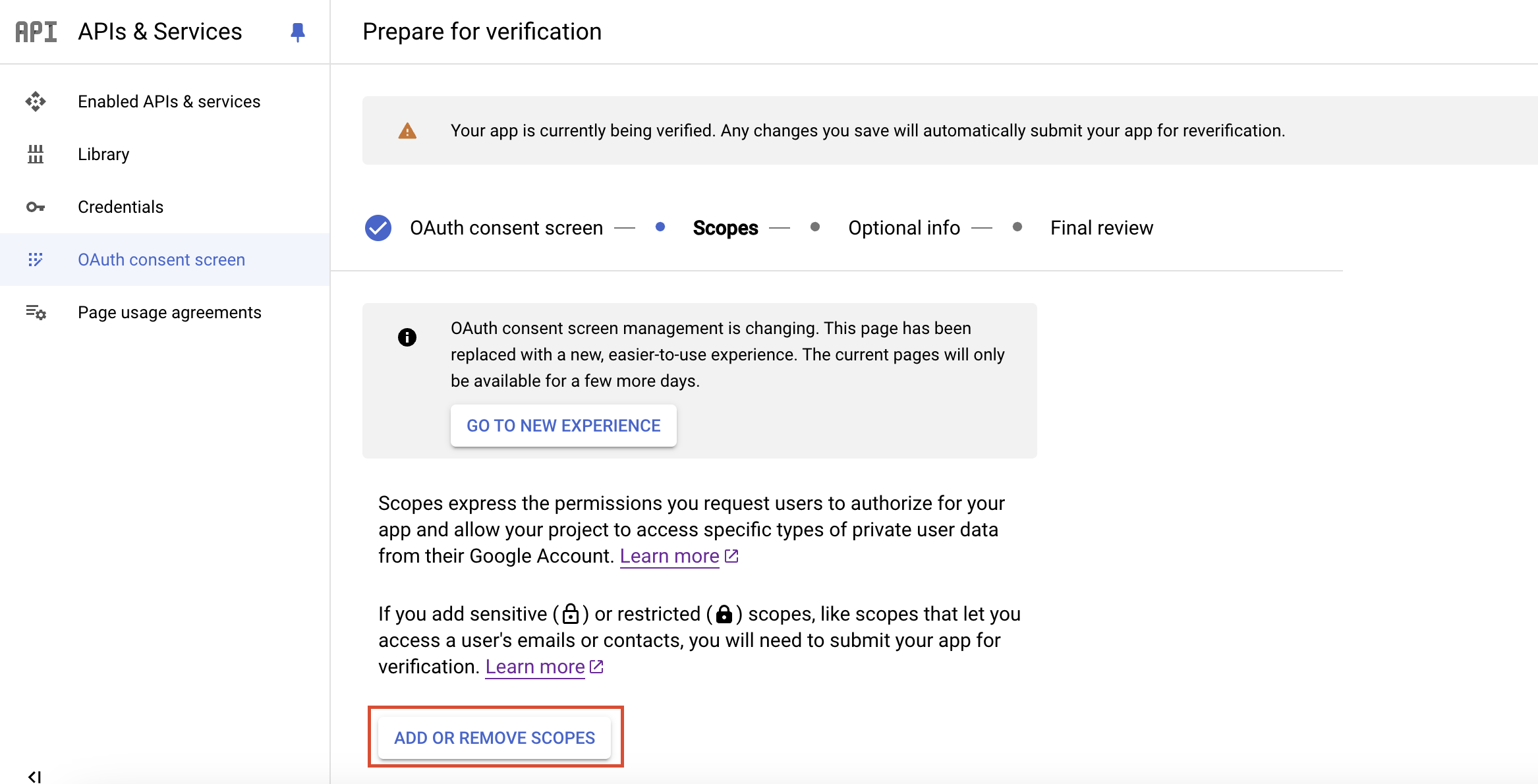
Task: Go to the Final review step
Action: (1101, 228)
